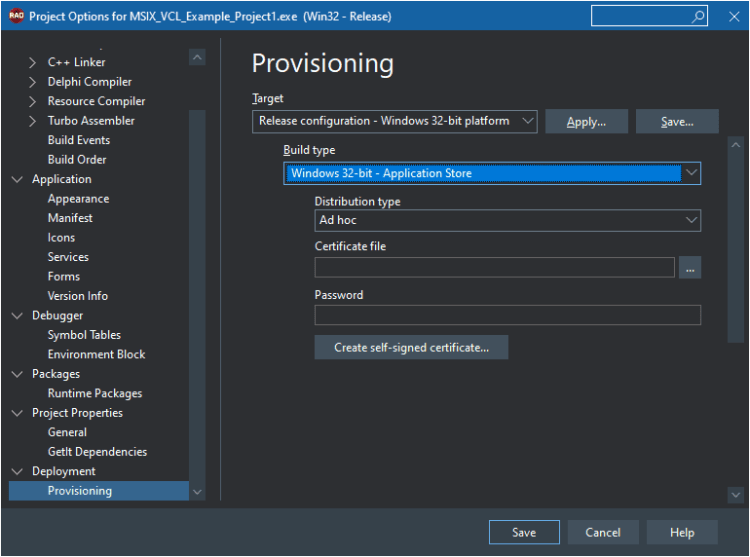Click the tree scrollbar down arrow

click(197, 492)
